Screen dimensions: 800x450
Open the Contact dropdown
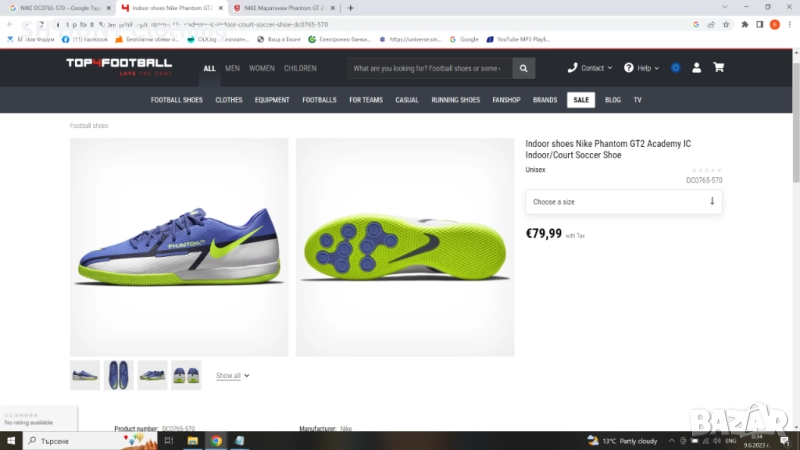(590, 68)
